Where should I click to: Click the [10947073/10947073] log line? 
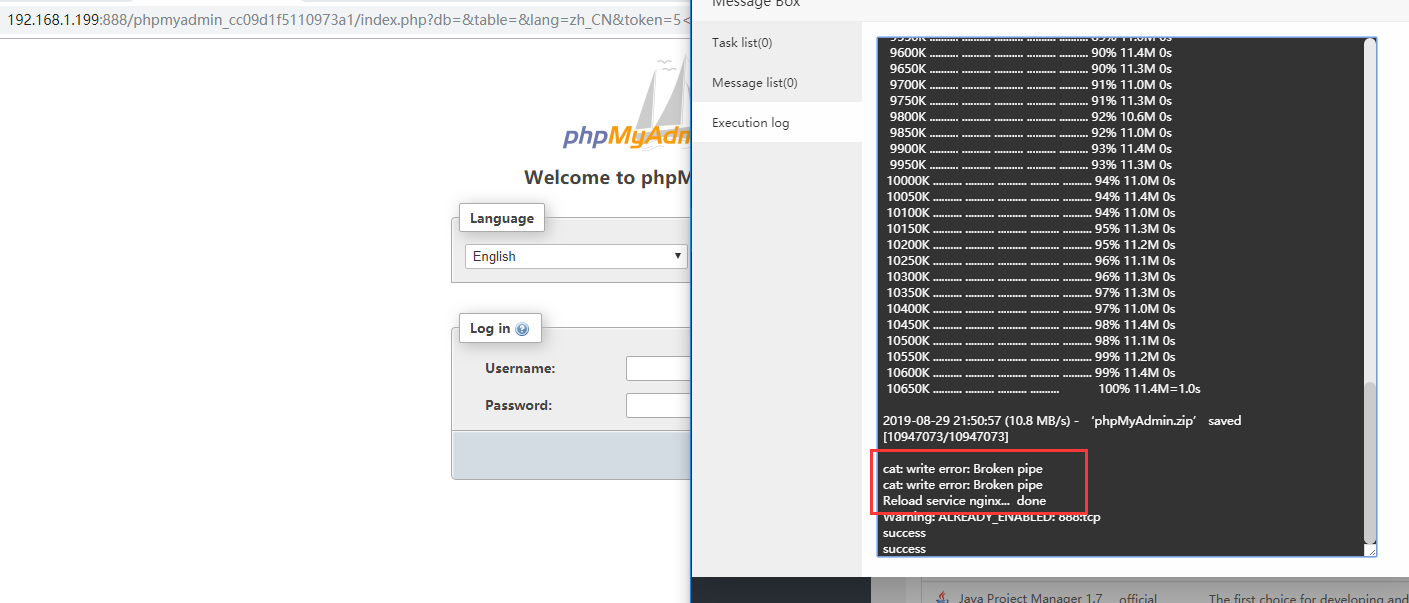coord(946,437)
